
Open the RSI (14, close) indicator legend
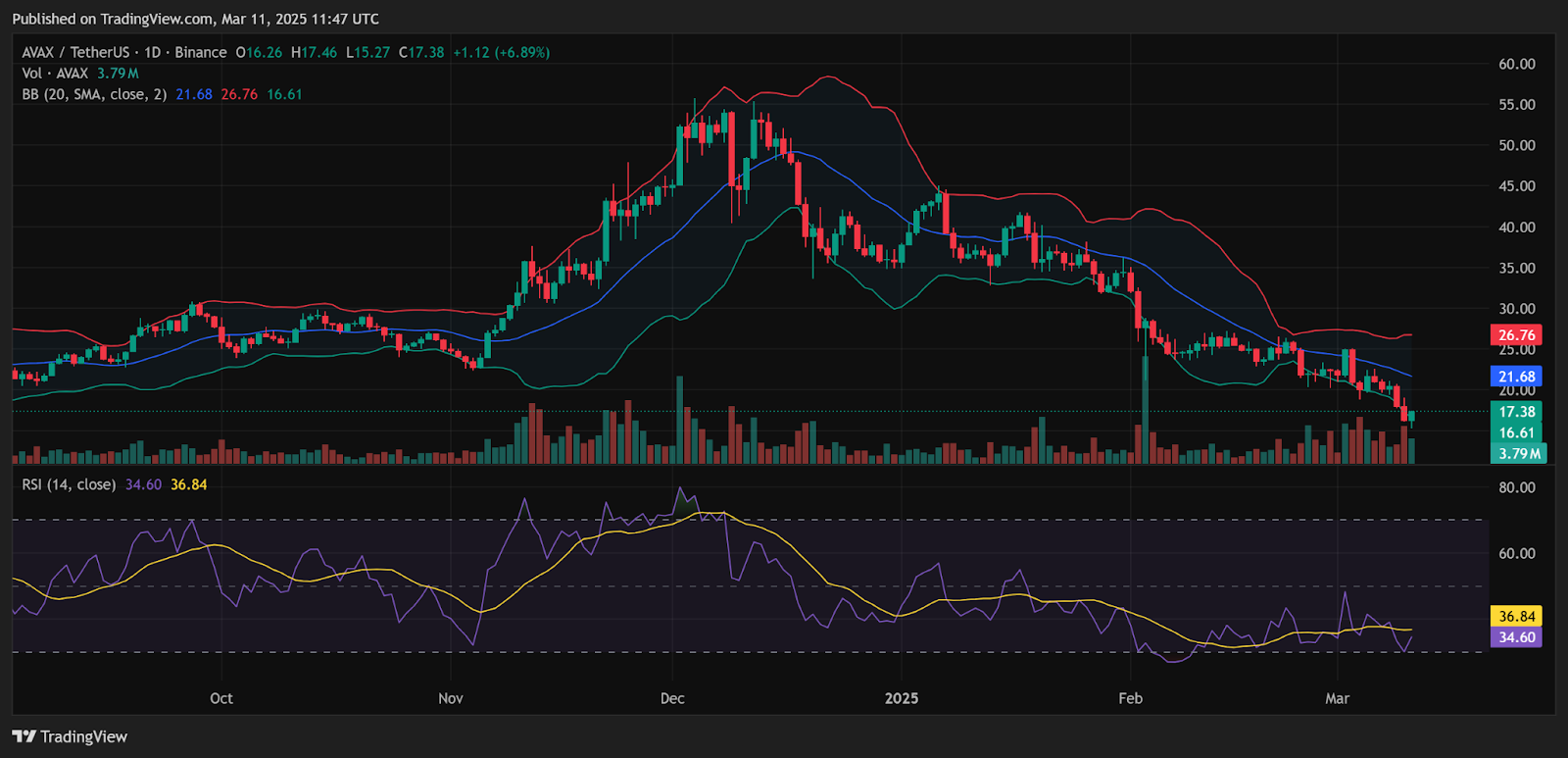[x=69, y=484]
